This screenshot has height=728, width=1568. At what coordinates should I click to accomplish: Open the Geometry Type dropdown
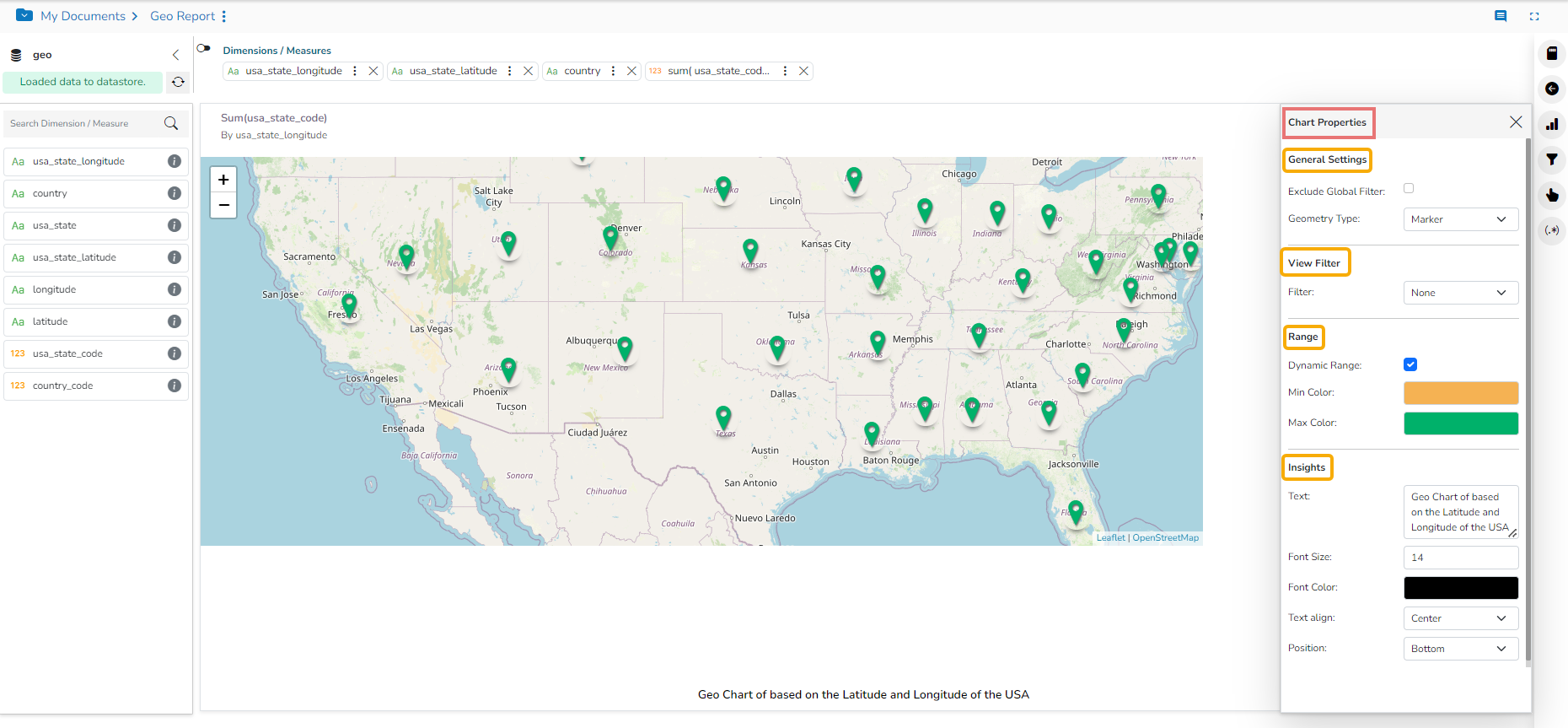pos(1460,219)
